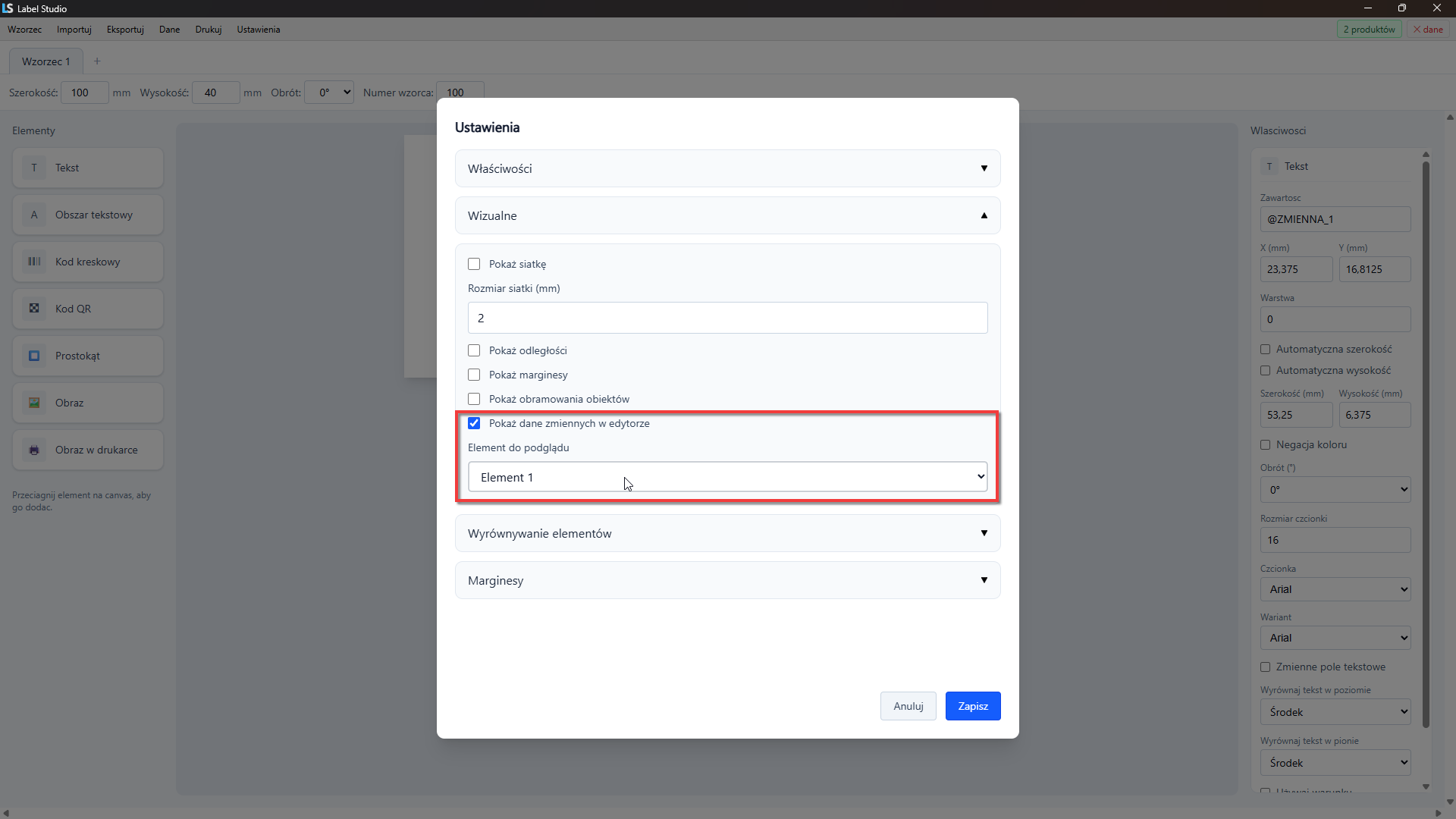Viewport: 1456px width, 819px height.
Task: Enable the Pokaż siatkę checkbox
Action: coord(474,264)
